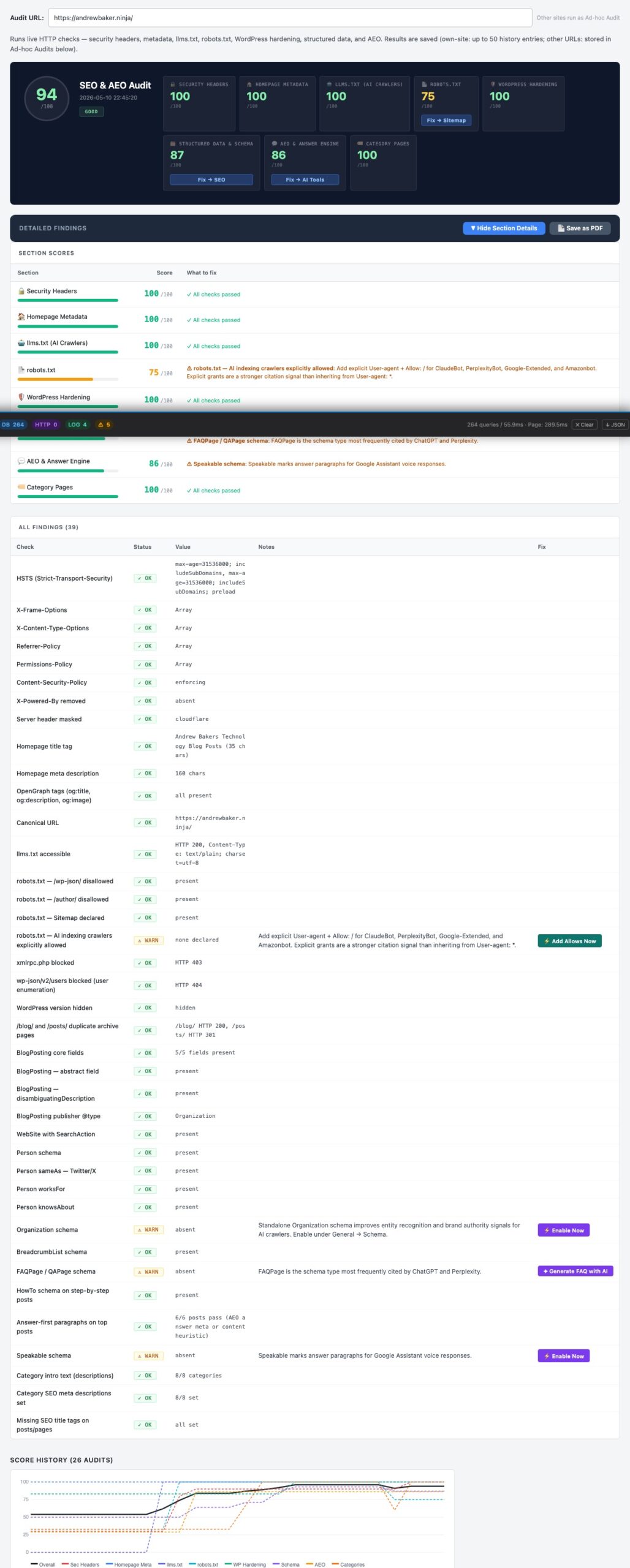Toggle WP Hardening series in chart legend
Viewport: 630px width, 1568px height.
tap(245, 1564)
